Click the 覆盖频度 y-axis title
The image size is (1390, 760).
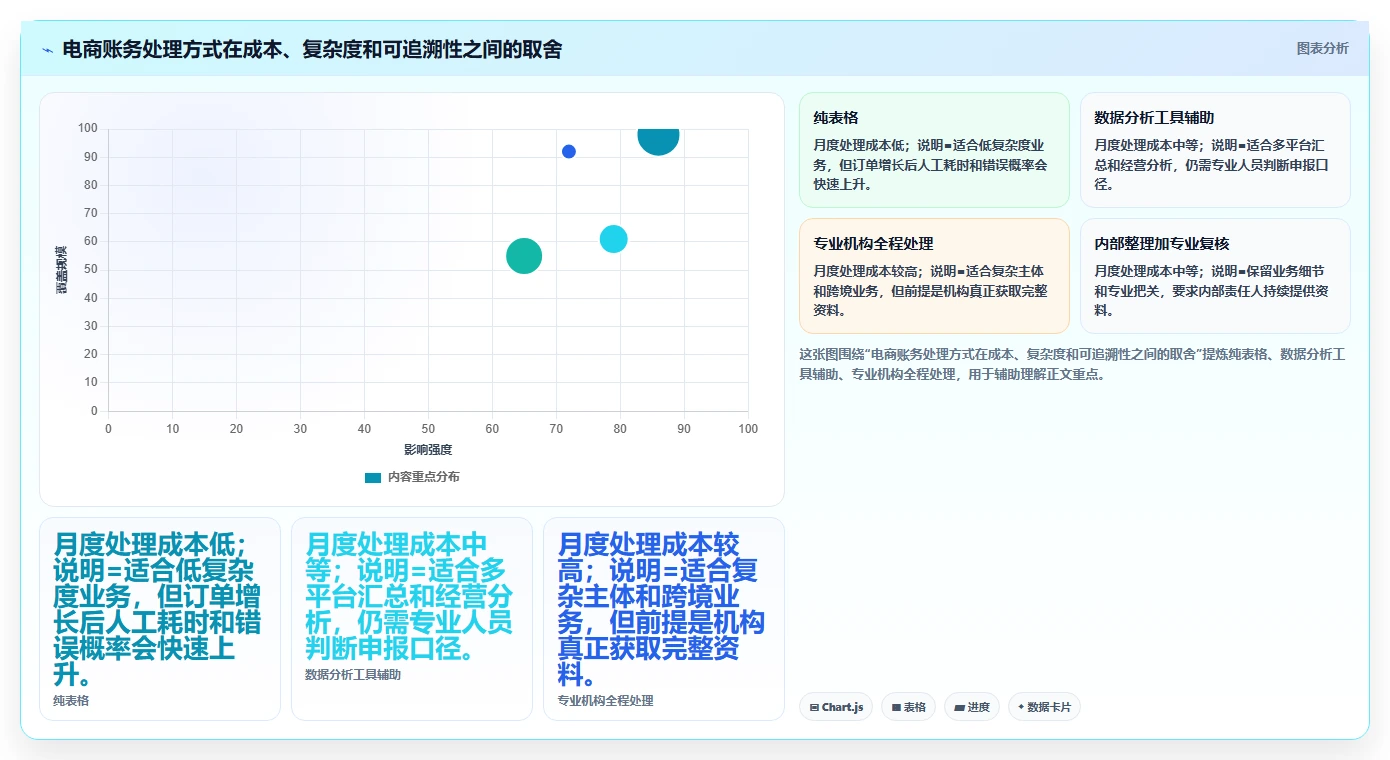point(62,269)
